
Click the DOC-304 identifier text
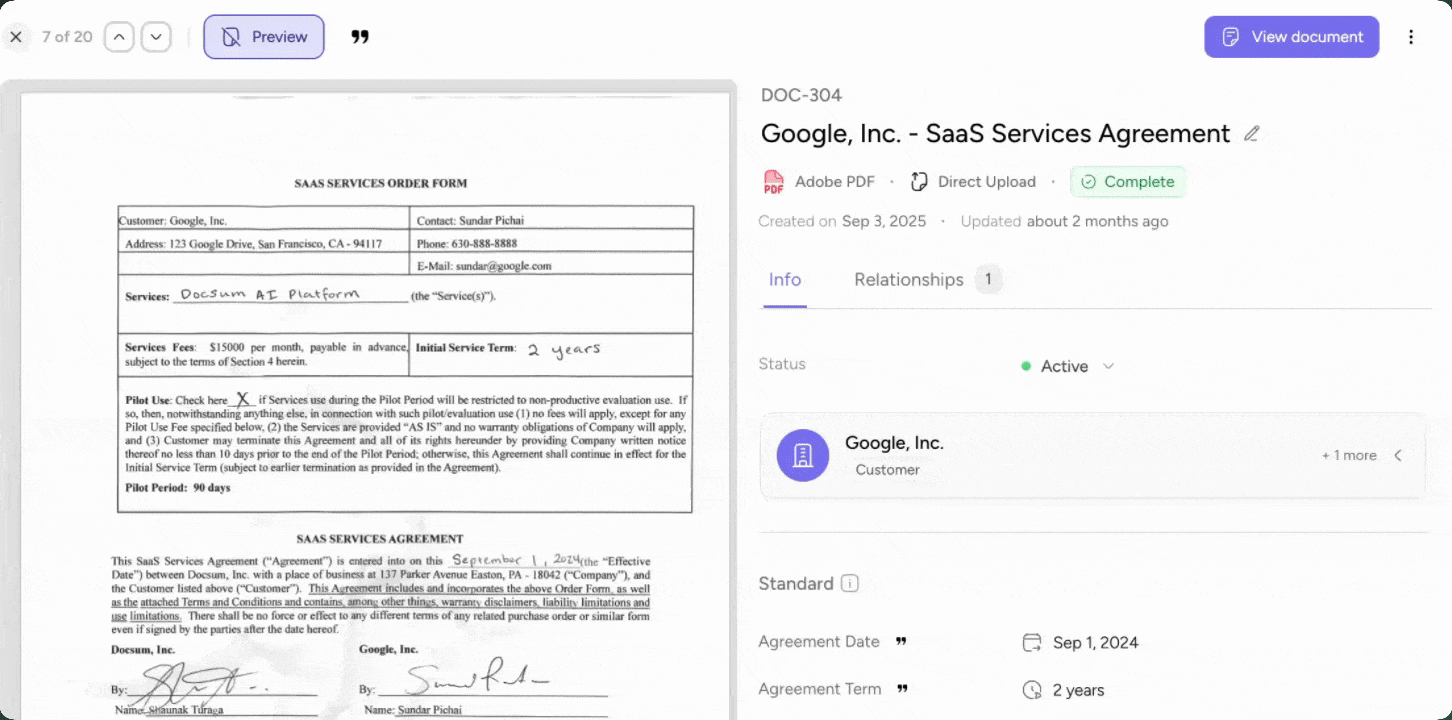(x=801, y=95)
